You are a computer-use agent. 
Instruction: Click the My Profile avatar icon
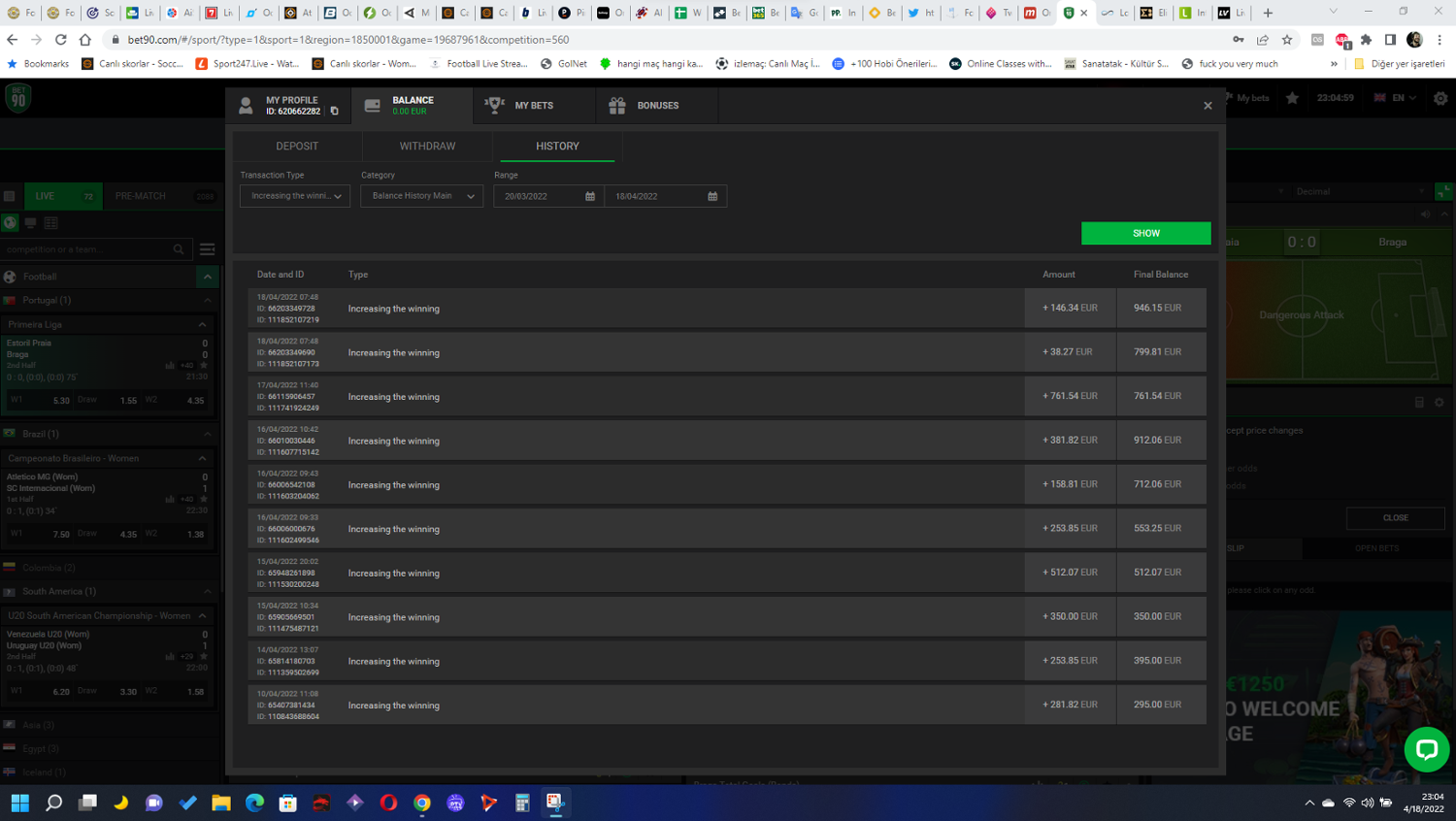click(247, 106)
